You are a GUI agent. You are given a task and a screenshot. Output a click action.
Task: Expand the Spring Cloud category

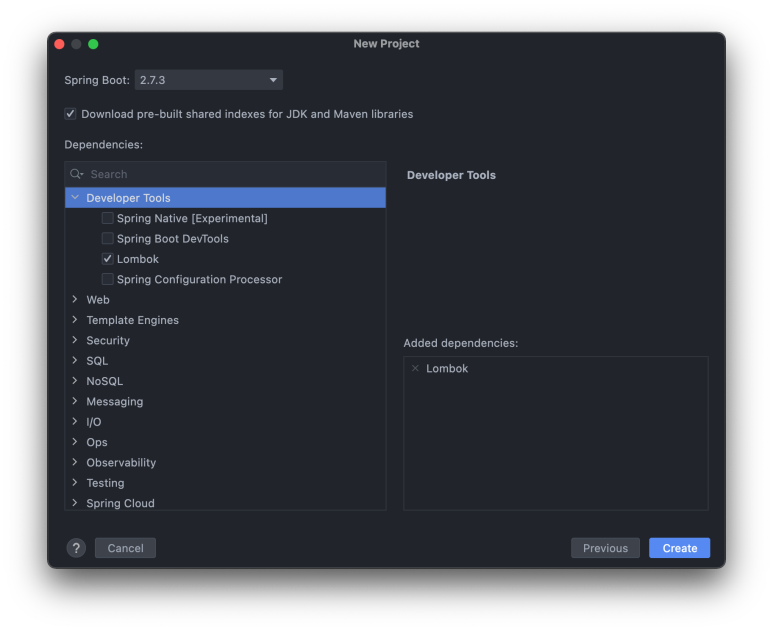coord(75,503)
